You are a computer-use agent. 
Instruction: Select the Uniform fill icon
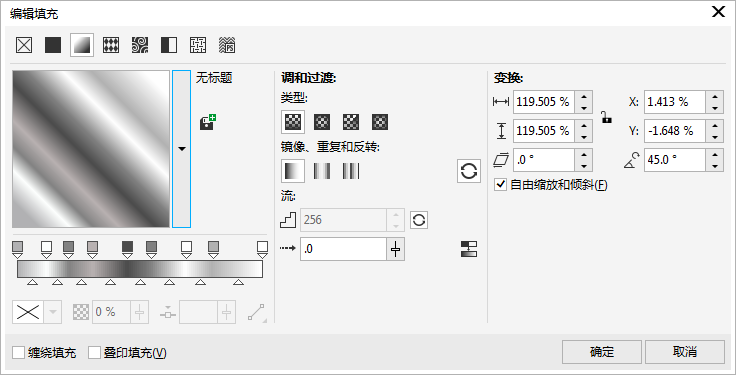[53, 46]
